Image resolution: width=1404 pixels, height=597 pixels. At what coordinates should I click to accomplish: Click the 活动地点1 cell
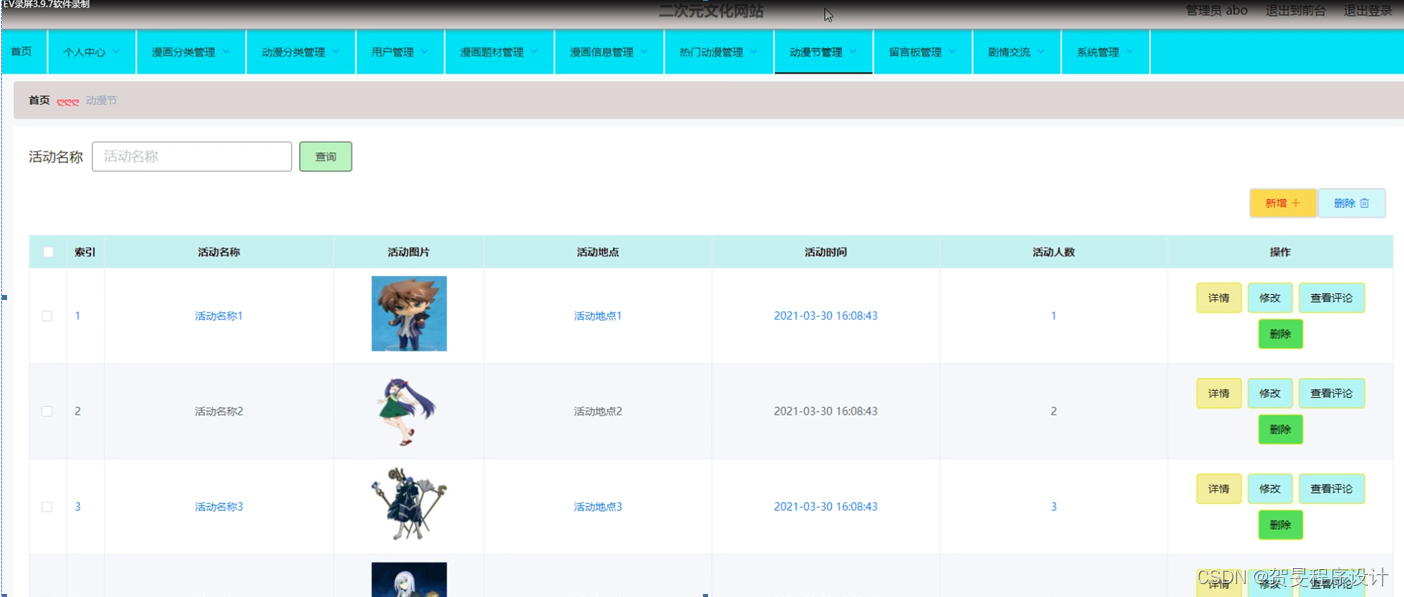click(x=598, y=316)
